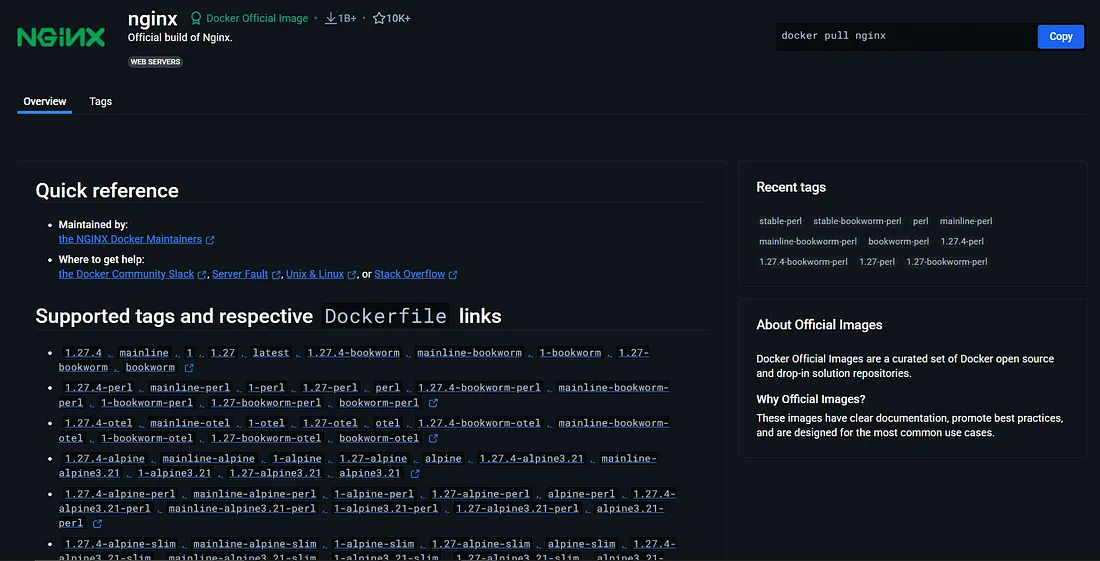Click the mainline-alpine tag link
The image size is (1100, 561).
[208, 459]
